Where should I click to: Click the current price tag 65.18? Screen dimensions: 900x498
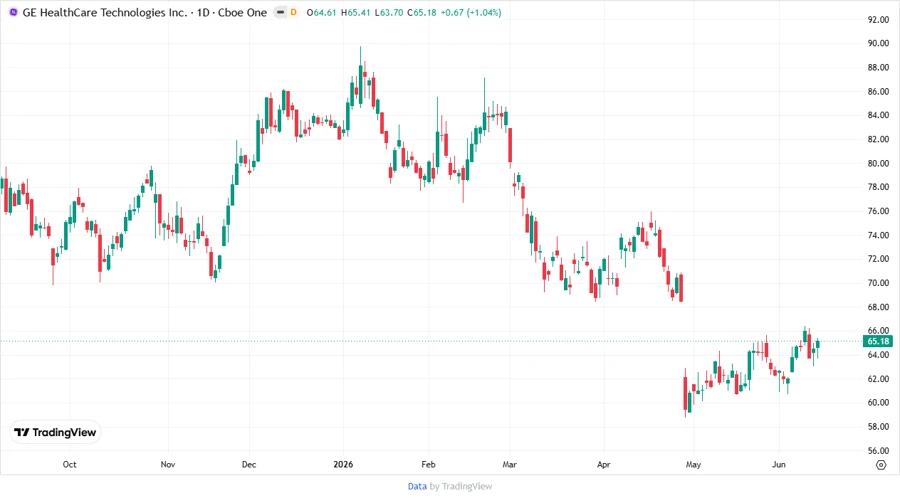coord(878,341)
